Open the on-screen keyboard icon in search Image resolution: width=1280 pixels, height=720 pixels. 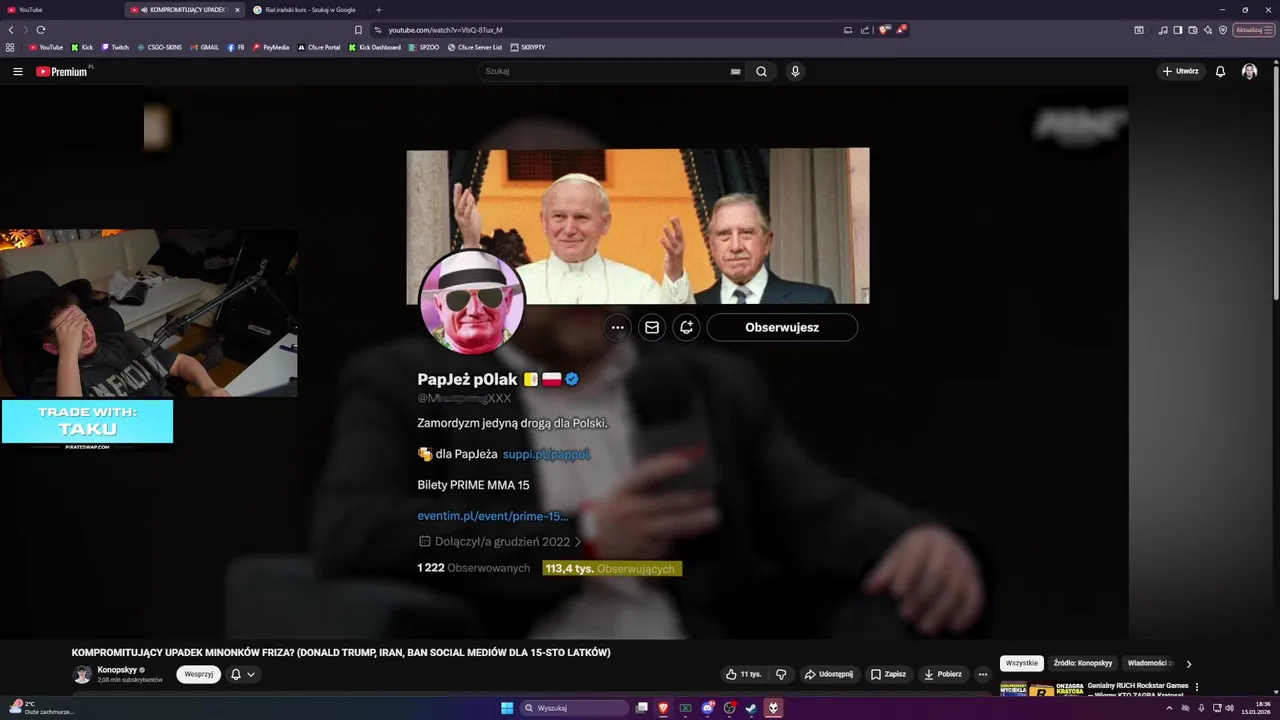[736, 72]
